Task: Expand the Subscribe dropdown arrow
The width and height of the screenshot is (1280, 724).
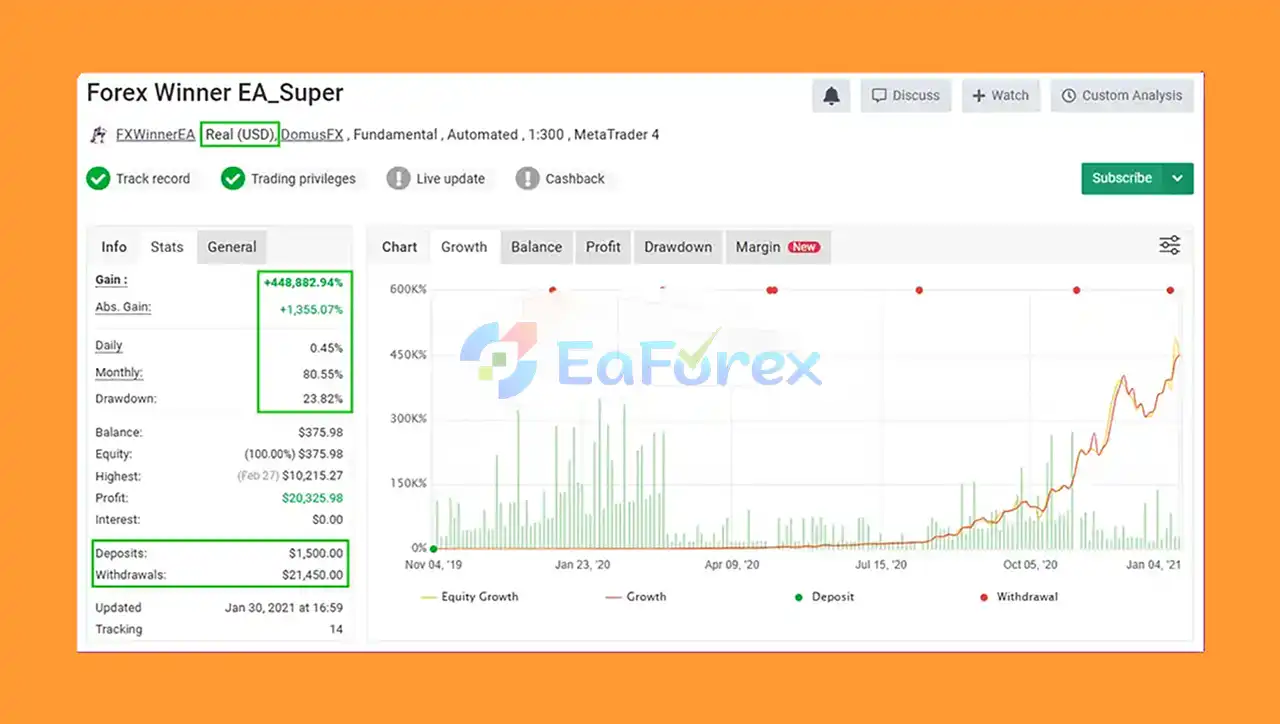Action: click(x=1177, y=178)
